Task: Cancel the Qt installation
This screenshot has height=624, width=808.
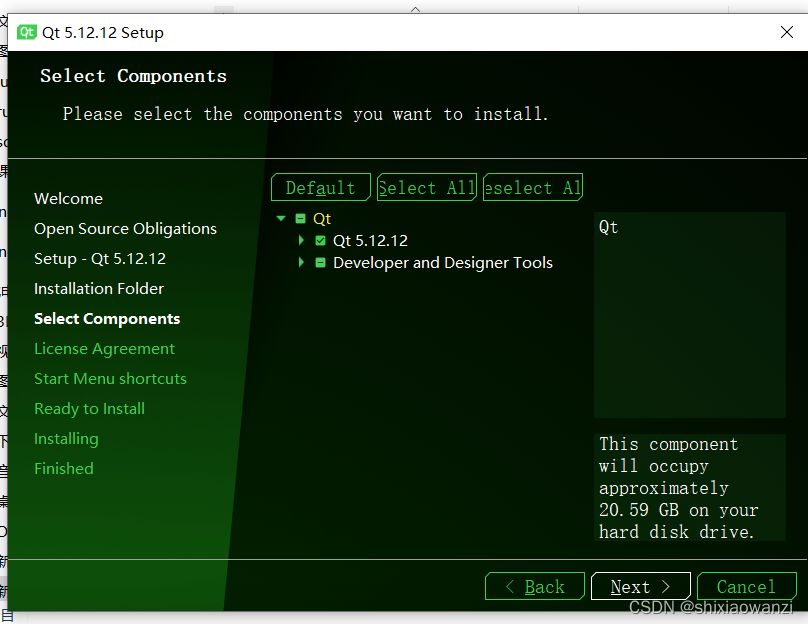Action: (747, 586)
